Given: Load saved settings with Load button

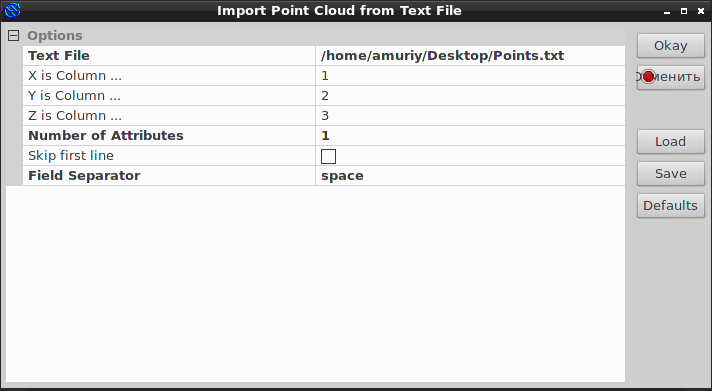Looking at the screenshot, I should coord(671,142).
